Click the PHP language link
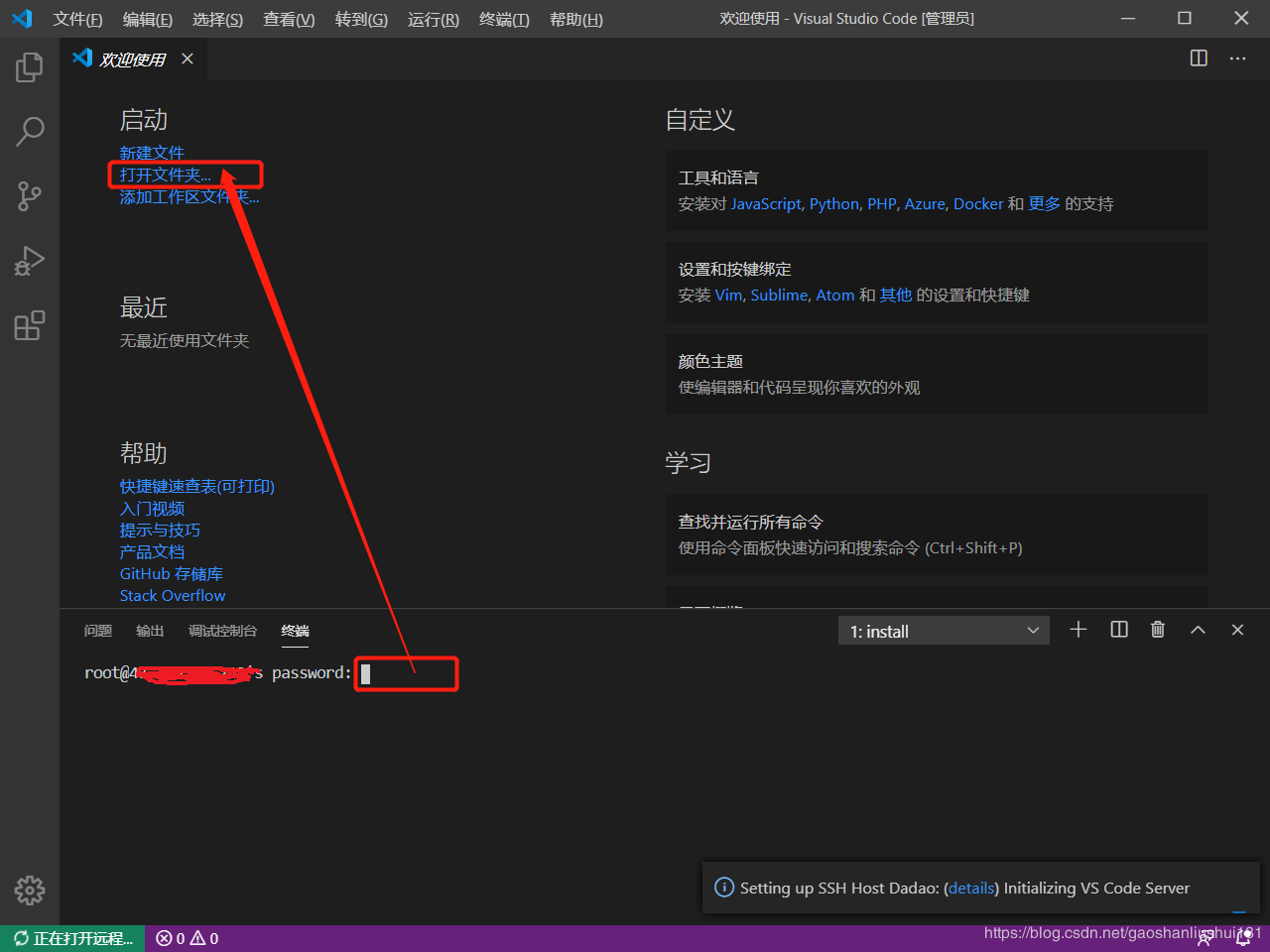 tap(882, 203)
